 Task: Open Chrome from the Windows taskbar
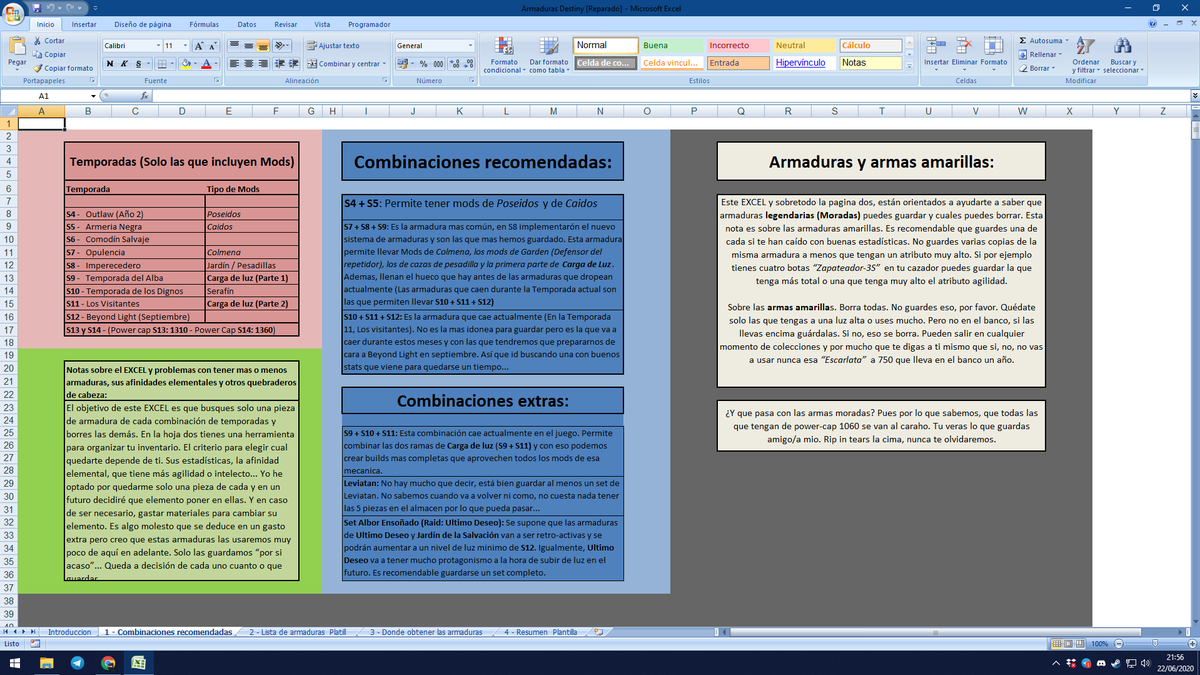click(108, 664)
